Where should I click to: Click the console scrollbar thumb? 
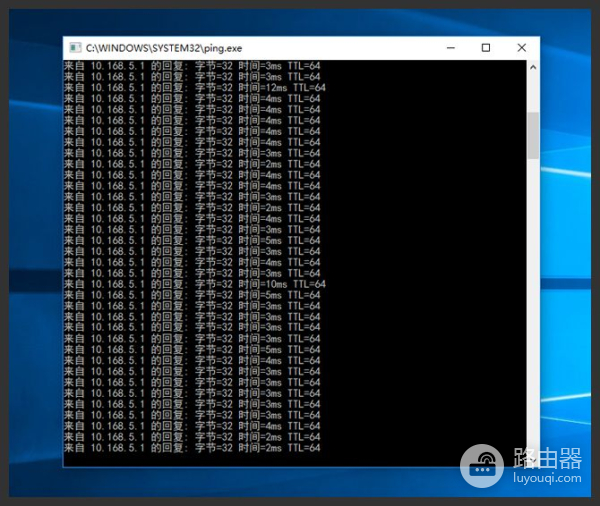coord(532,135)
